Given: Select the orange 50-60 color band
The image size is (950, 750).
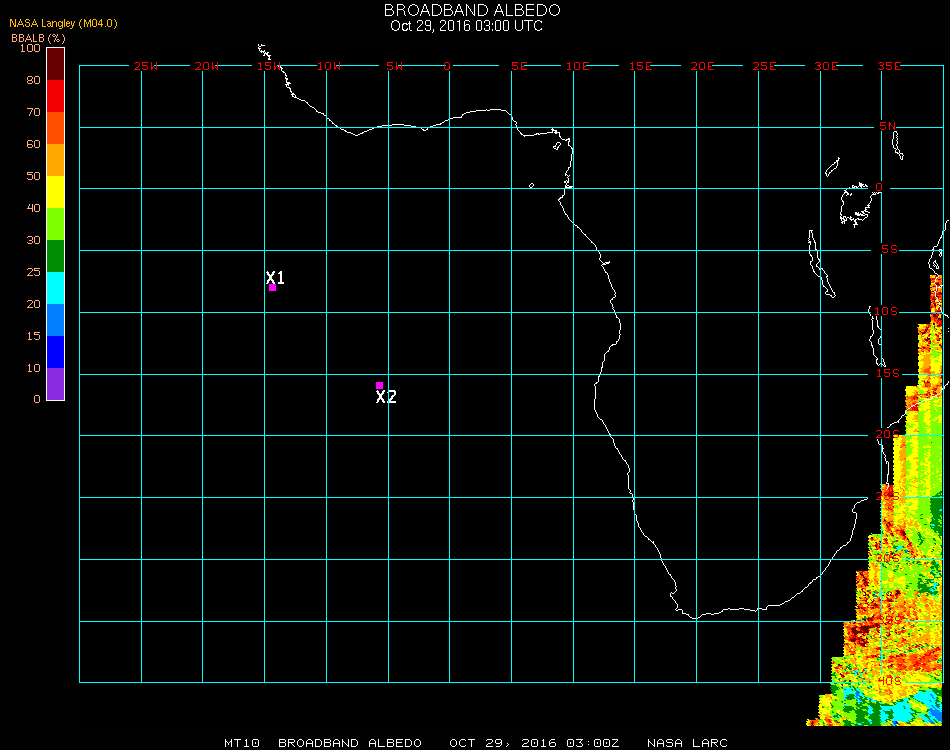Looking at the screenshot, I should [x=55, y=160].
